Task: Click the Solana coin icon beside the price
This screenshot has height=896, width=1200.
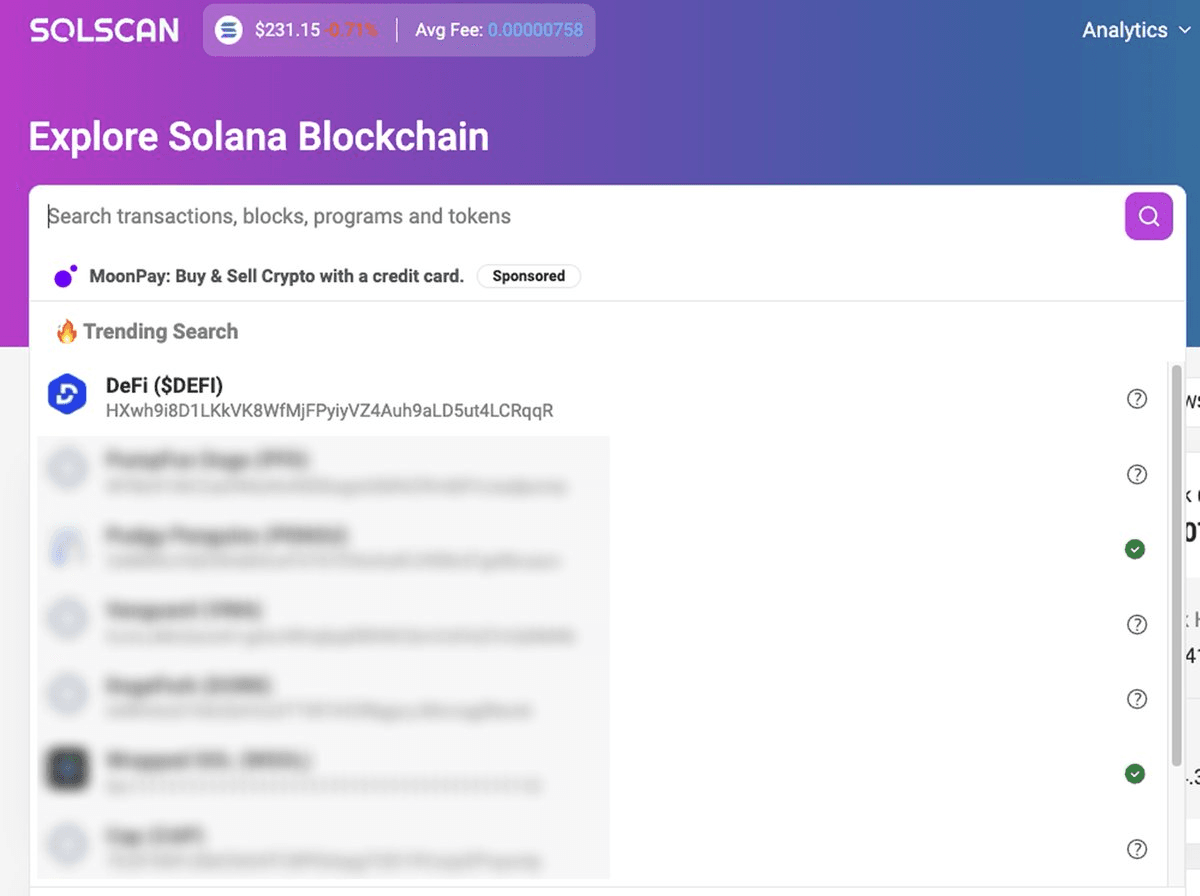Action: pyautogui.click(x=229, y=30)
